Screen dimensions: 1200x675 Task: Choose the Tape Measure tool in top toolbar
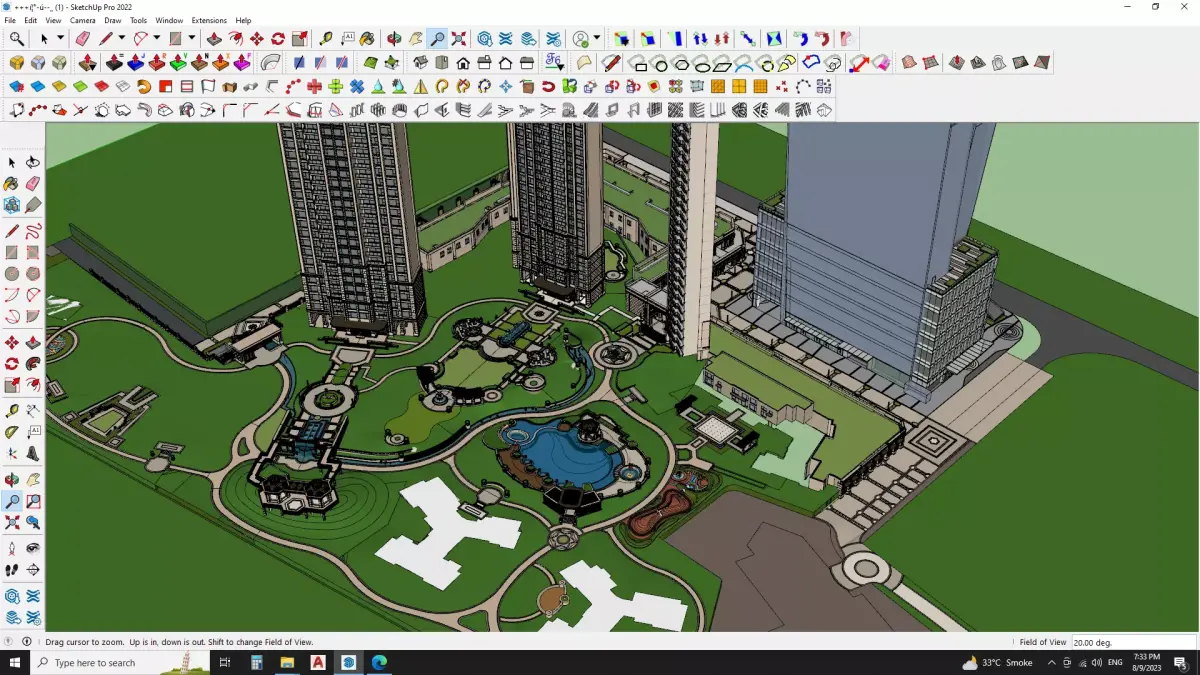pyautogui.click(x=326, y=39)
